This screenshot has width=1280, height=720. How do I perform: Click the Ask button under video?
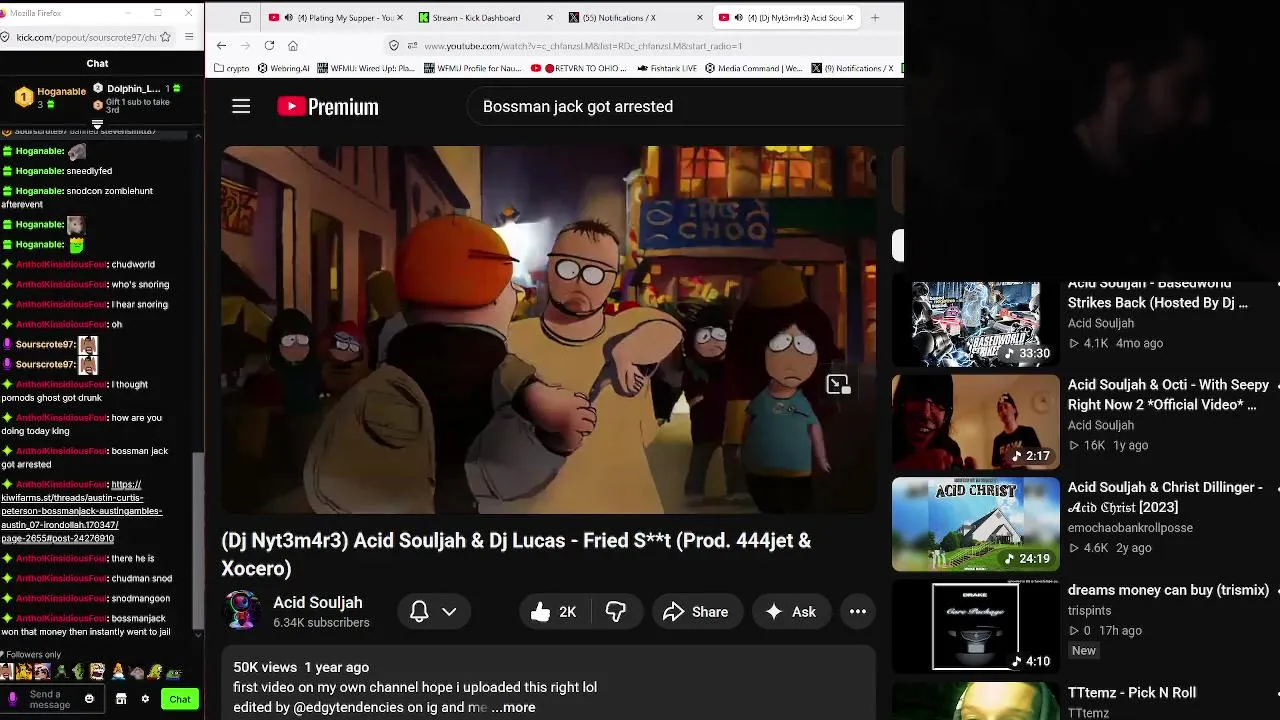point(790,612)
